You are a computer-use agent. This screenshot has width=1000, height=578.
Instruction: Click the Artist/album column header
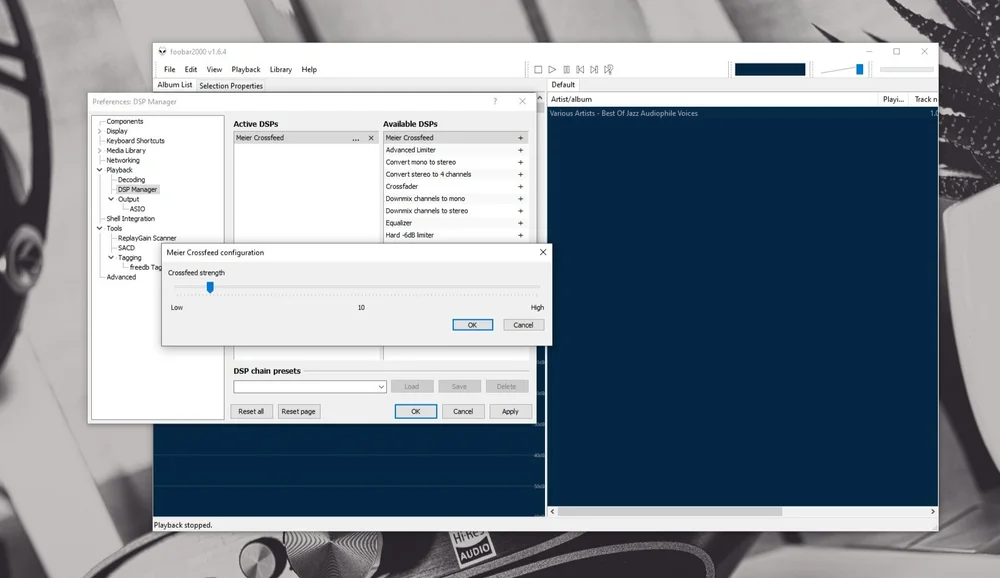[712, 100]
